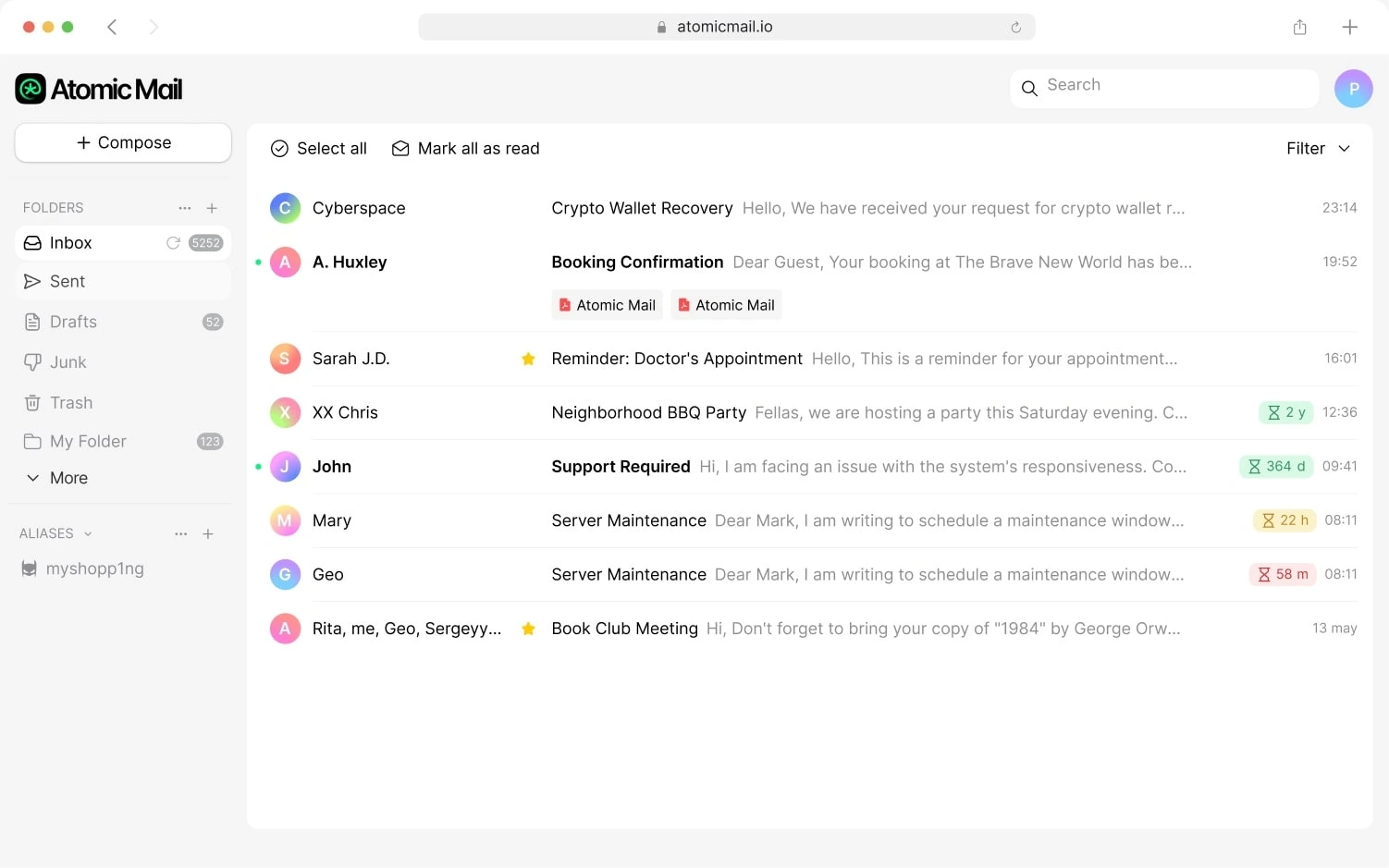Click the 364 d expiration badge
1389x868 pixels.
point(1276,467)
